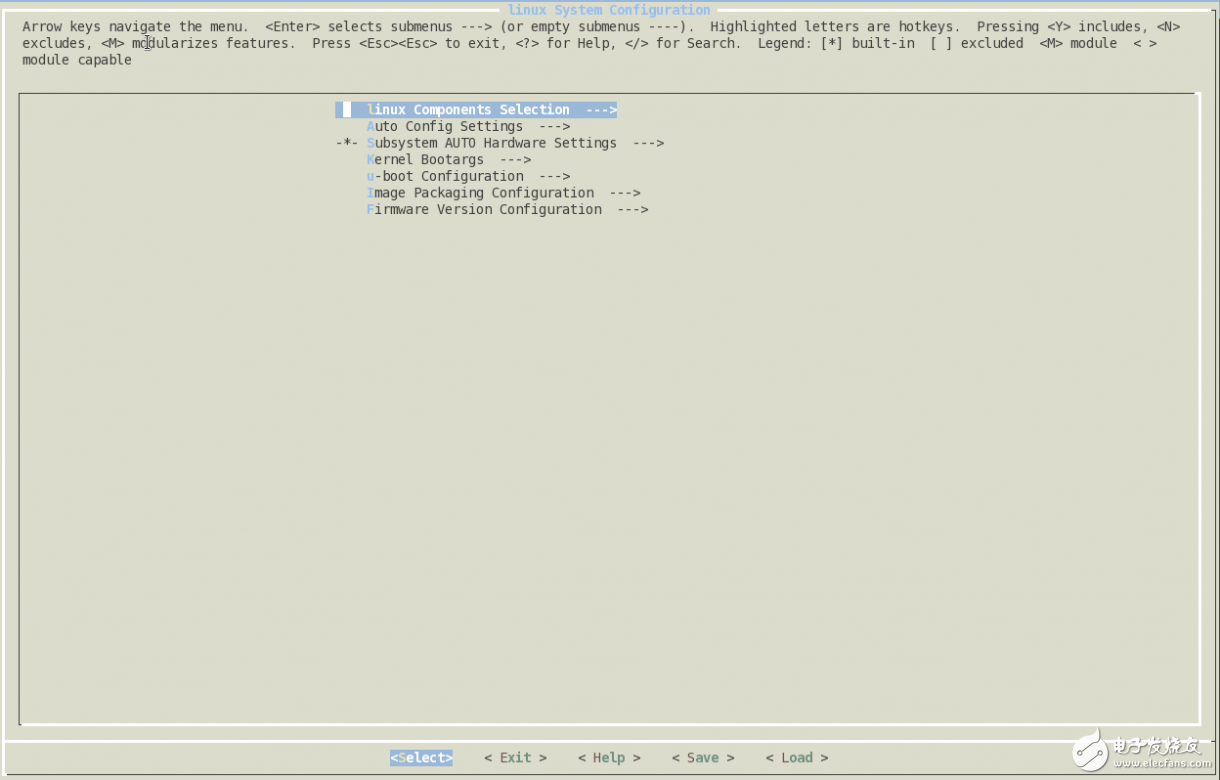Click the < Exit > button
Image resolution: width=1220 pixels, height=780 pixels.
coord(514,757)
